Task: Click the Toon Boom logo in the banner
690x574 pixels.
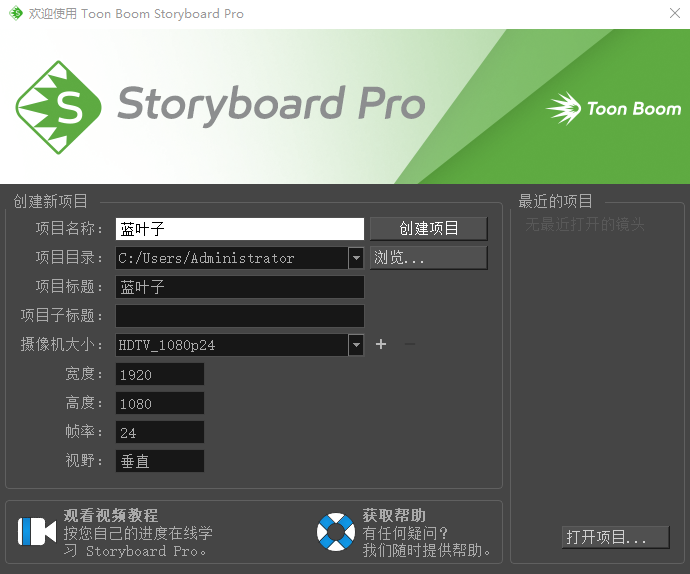Action: 613,108
